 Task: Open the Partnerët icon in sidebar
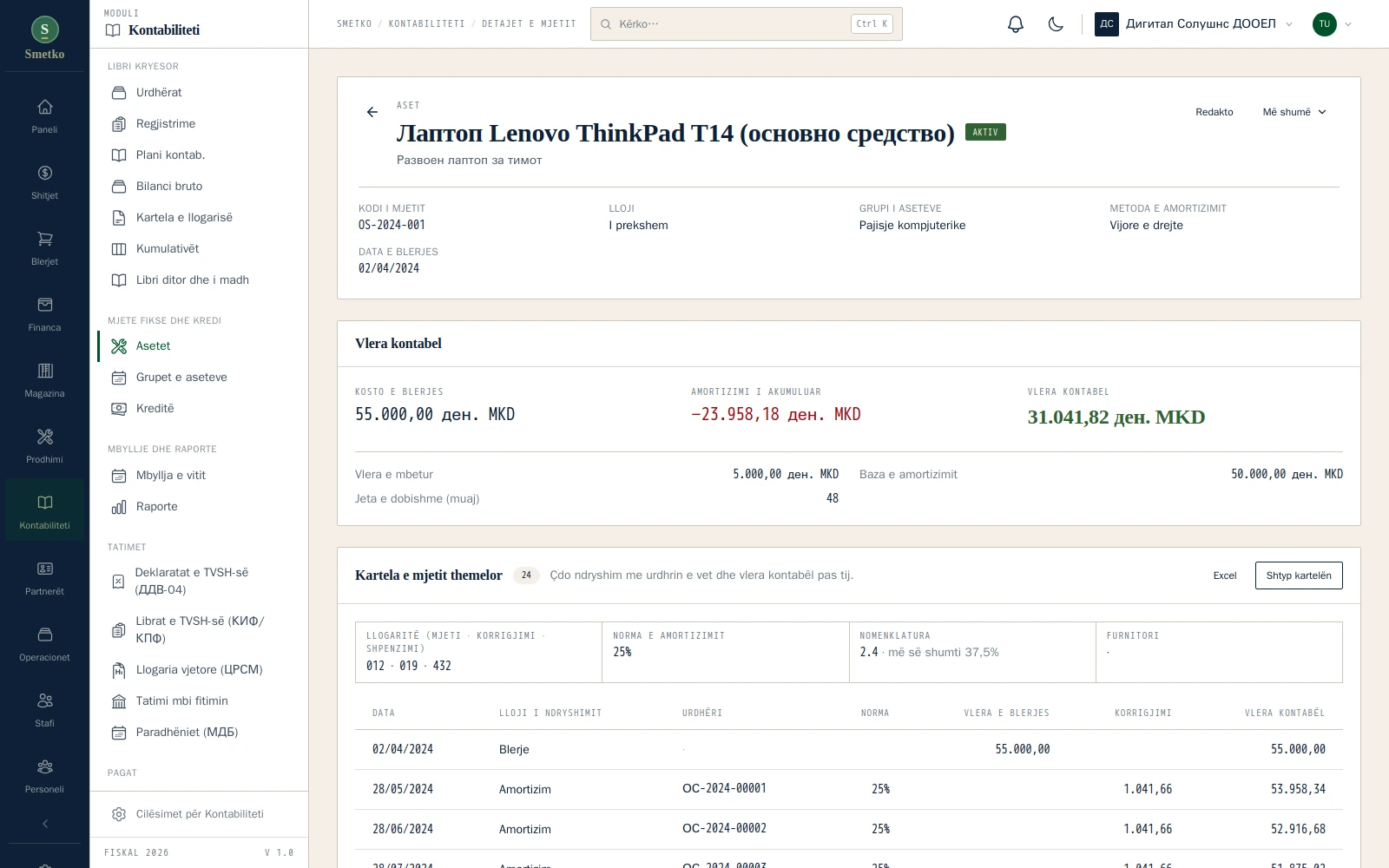[x=44, y=577]
